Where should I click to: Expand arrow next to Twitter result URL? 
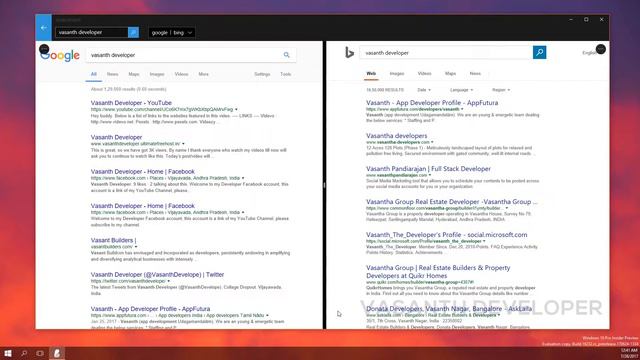coord(168,281)
